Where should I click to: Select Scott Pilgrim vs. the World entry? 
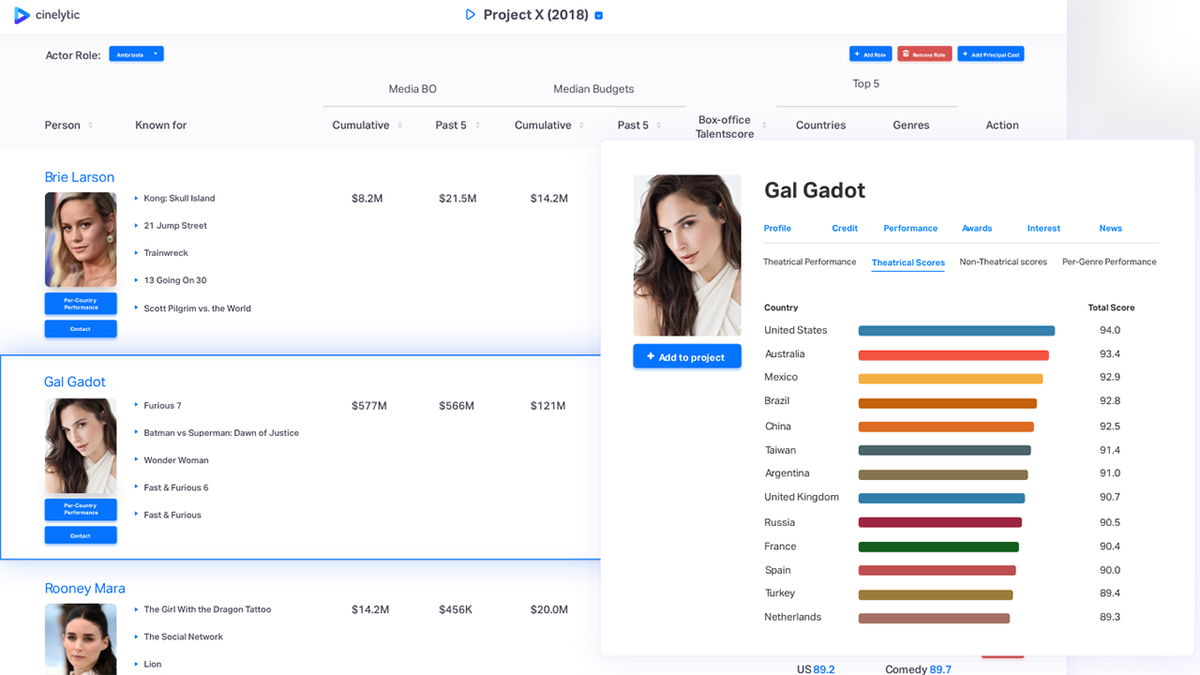pos(197,309)
